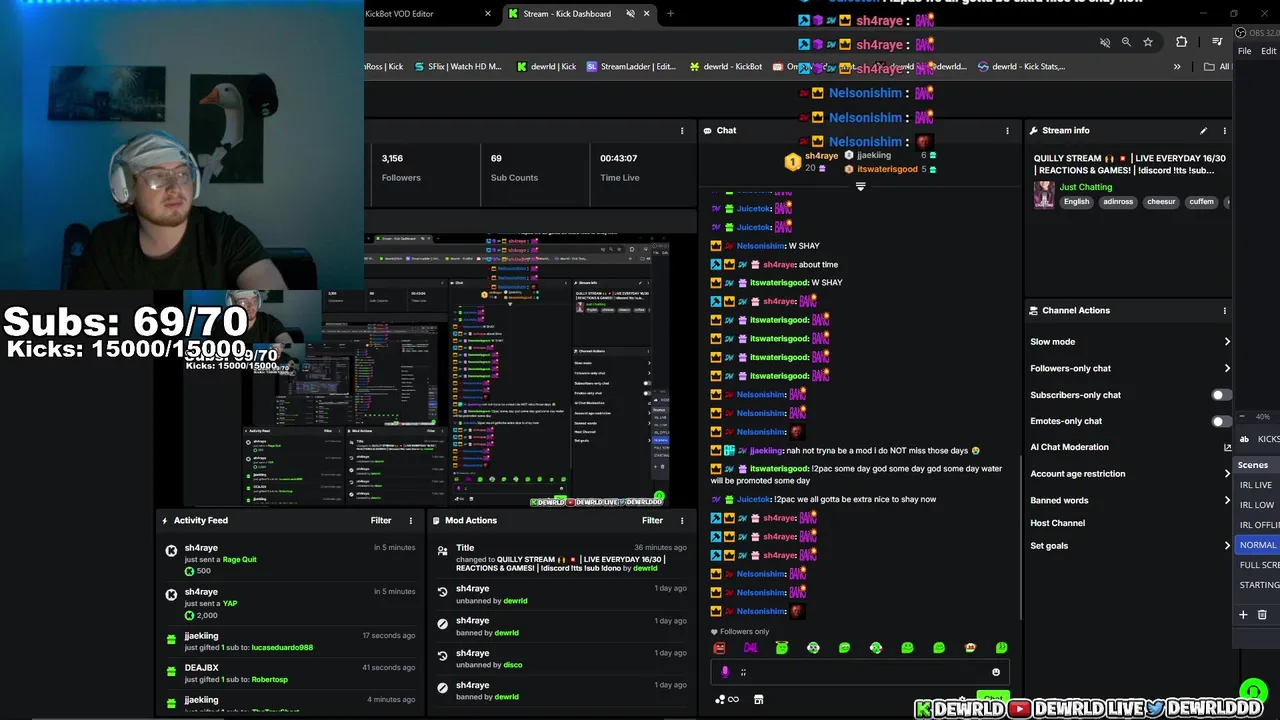
Task: Select the IRL LOW scene in OBS
Action: [1257, 505]
